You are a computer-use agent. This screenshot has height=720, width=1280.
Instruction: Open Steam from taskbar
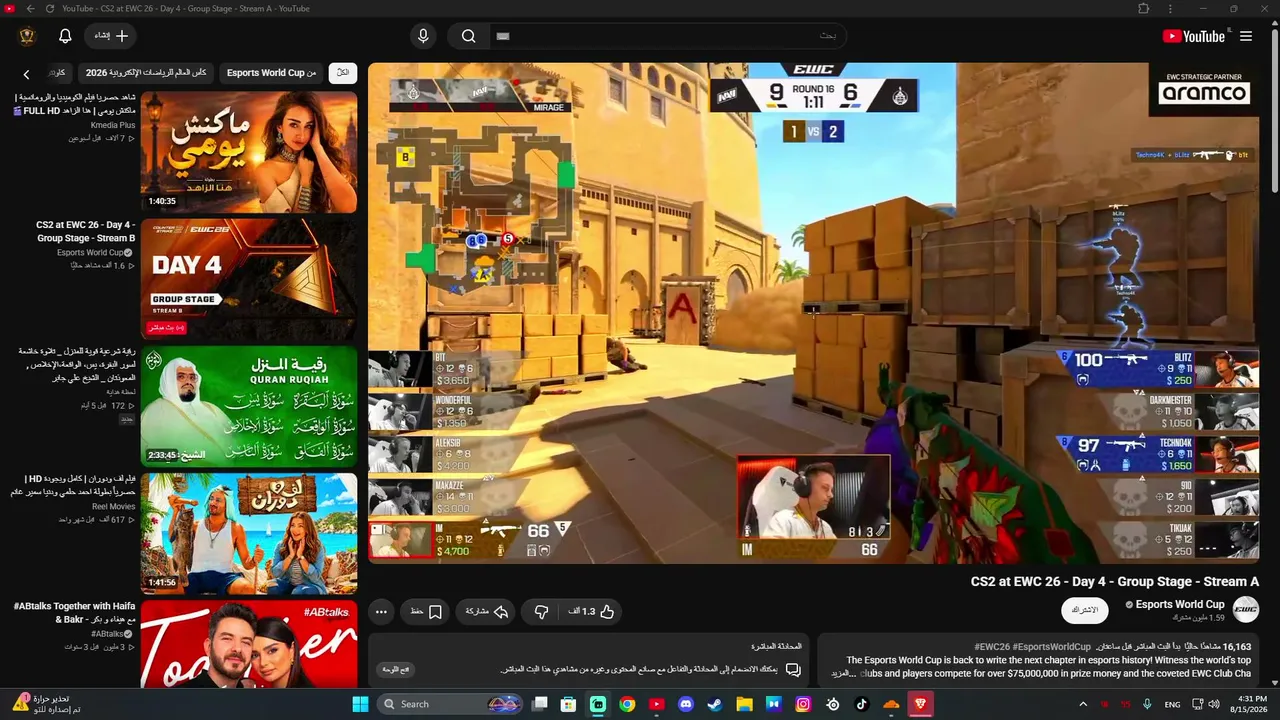coord(715,704)
